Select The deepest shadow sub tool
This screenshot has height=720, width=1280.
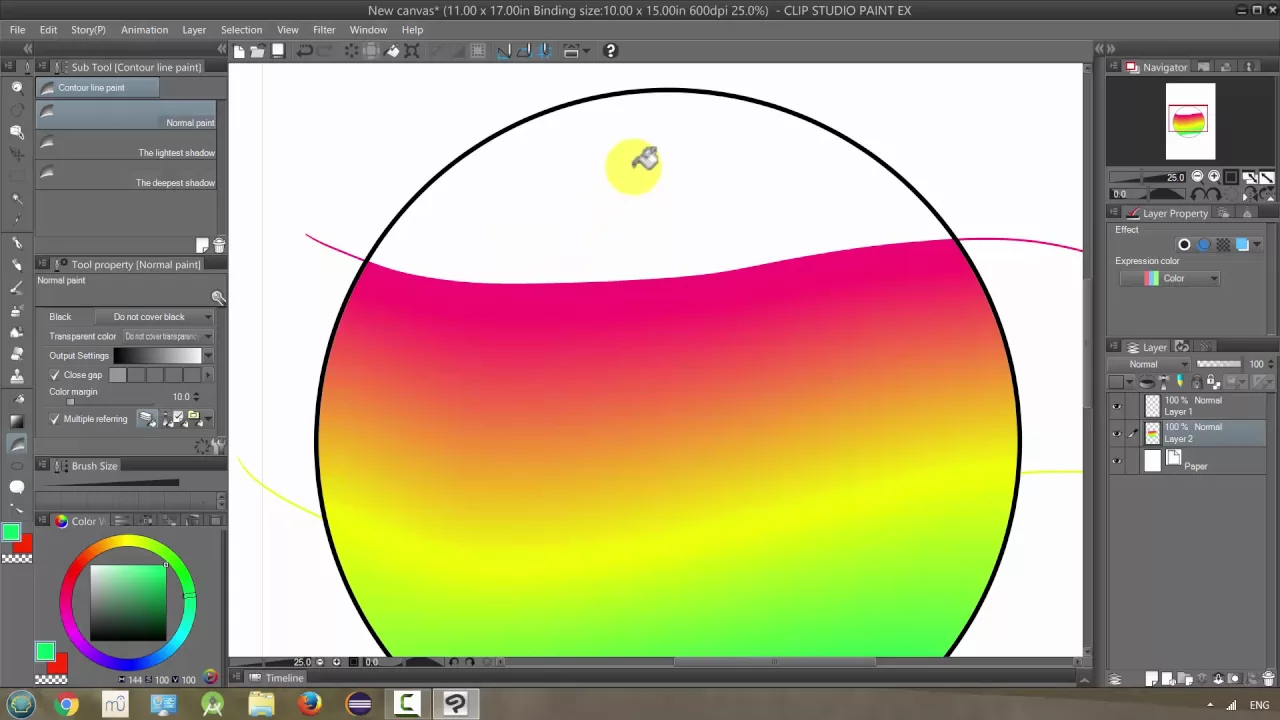click(126, 174)
